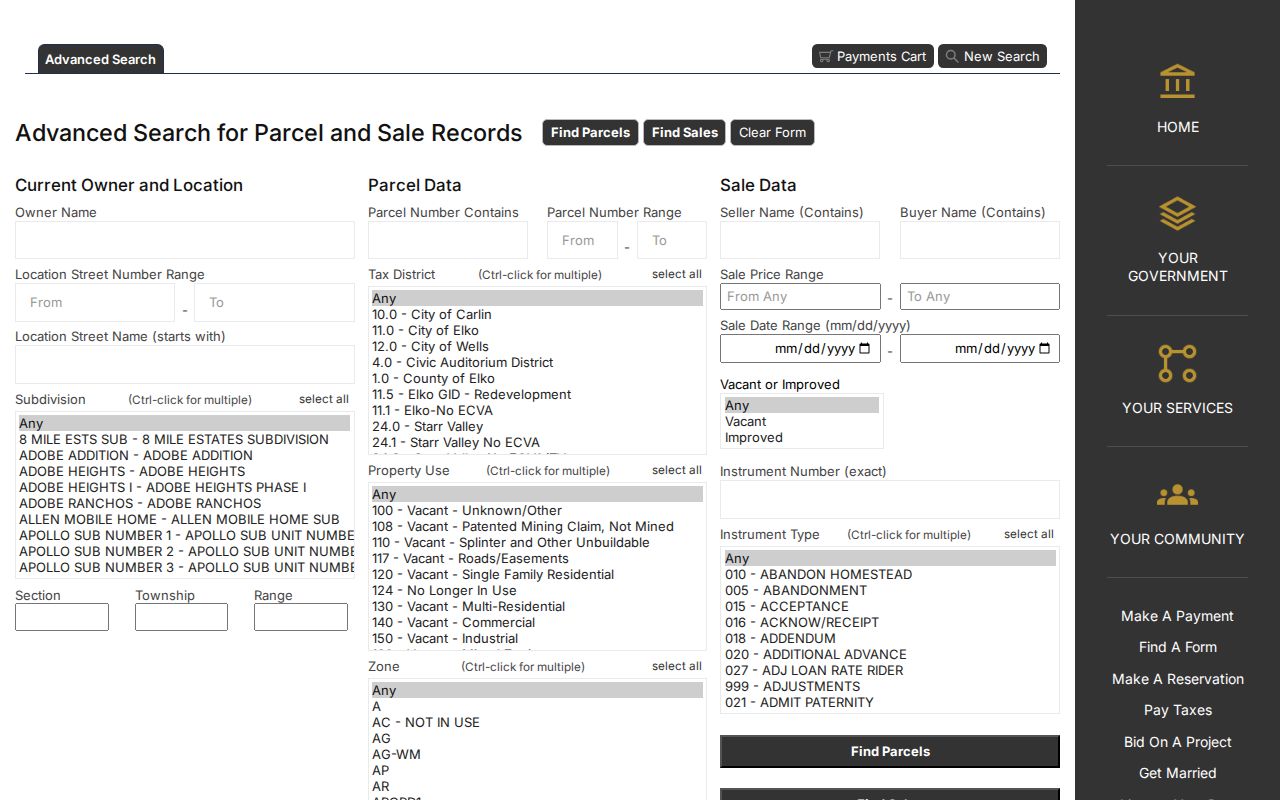Click select all link for Zone
Image resolution: width=1280 pixels, height=800 pixels.
pos(677,666)
